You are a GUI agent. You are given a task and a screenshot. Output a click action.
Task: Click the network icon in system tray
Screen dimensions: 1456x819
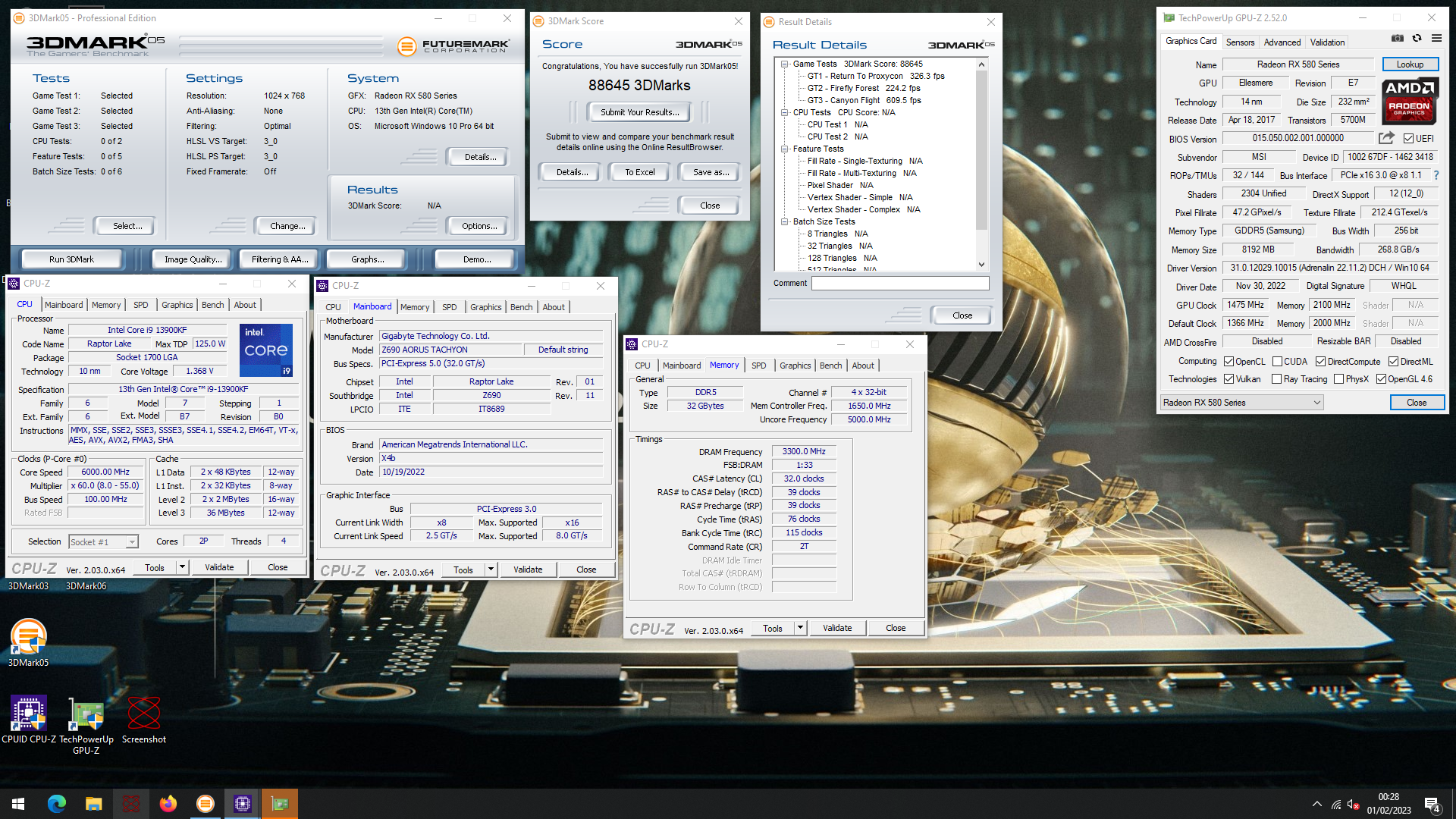[1335, 804]
